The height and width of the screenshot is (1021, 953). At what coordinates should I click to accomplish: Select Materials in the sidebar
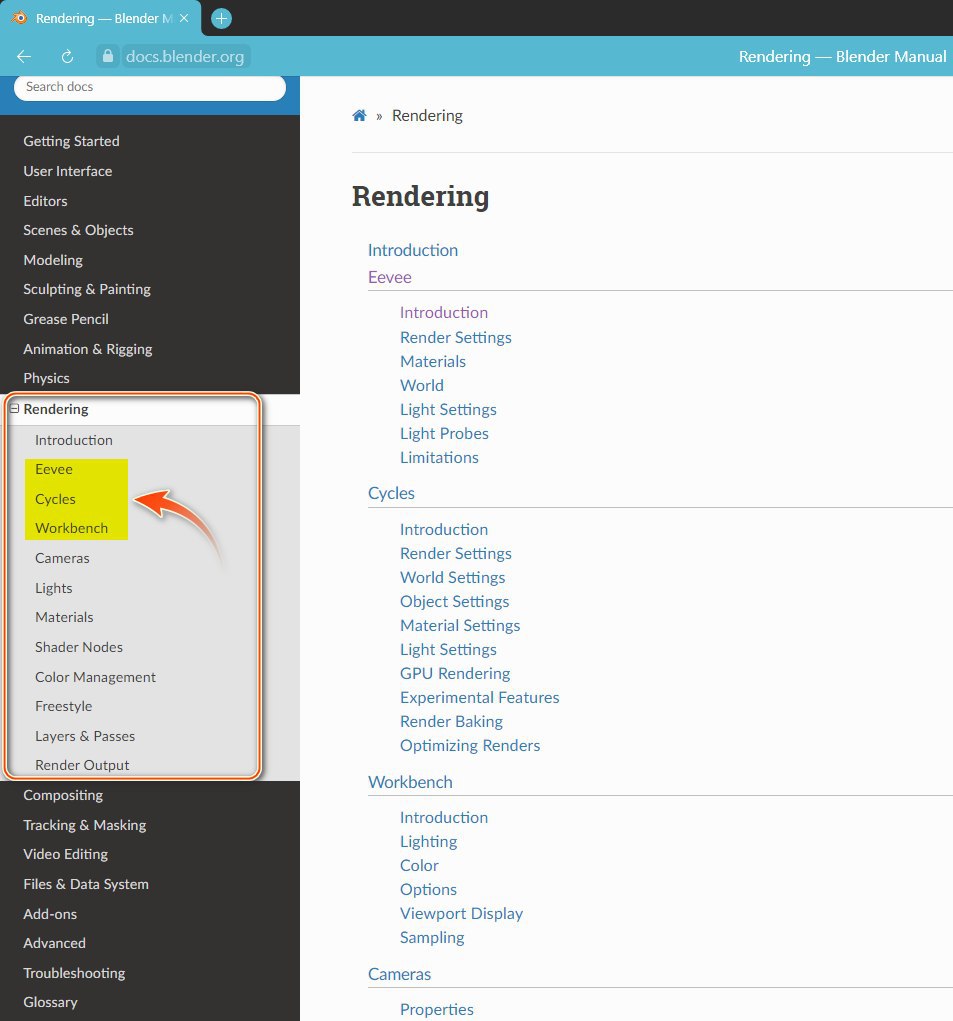[x=64, y=617]
